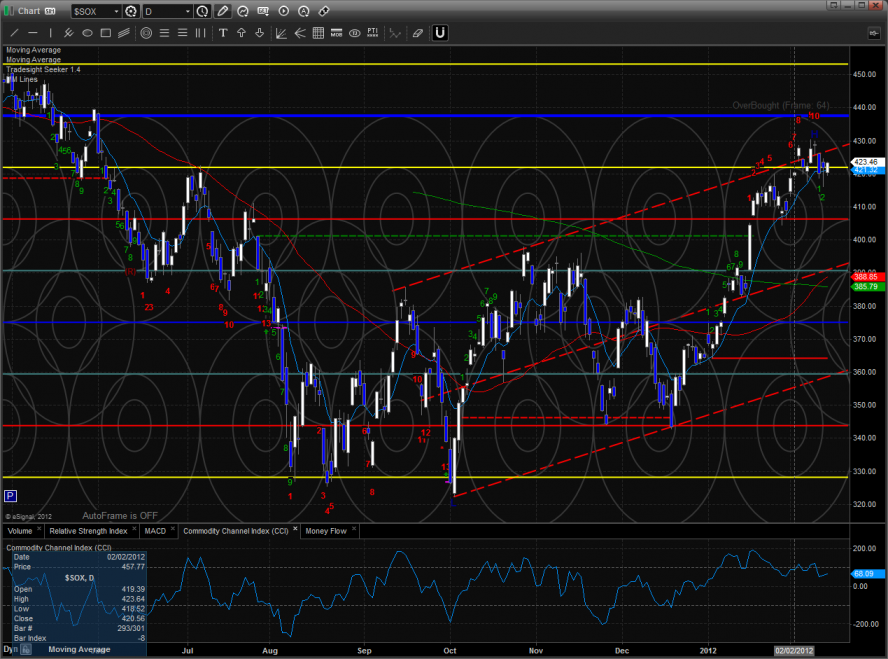Image resolution: width=888 pixels, height=659 pixels.
Task: Select the Elliott wave zigzag tool
Action: [x=395, y=33]
